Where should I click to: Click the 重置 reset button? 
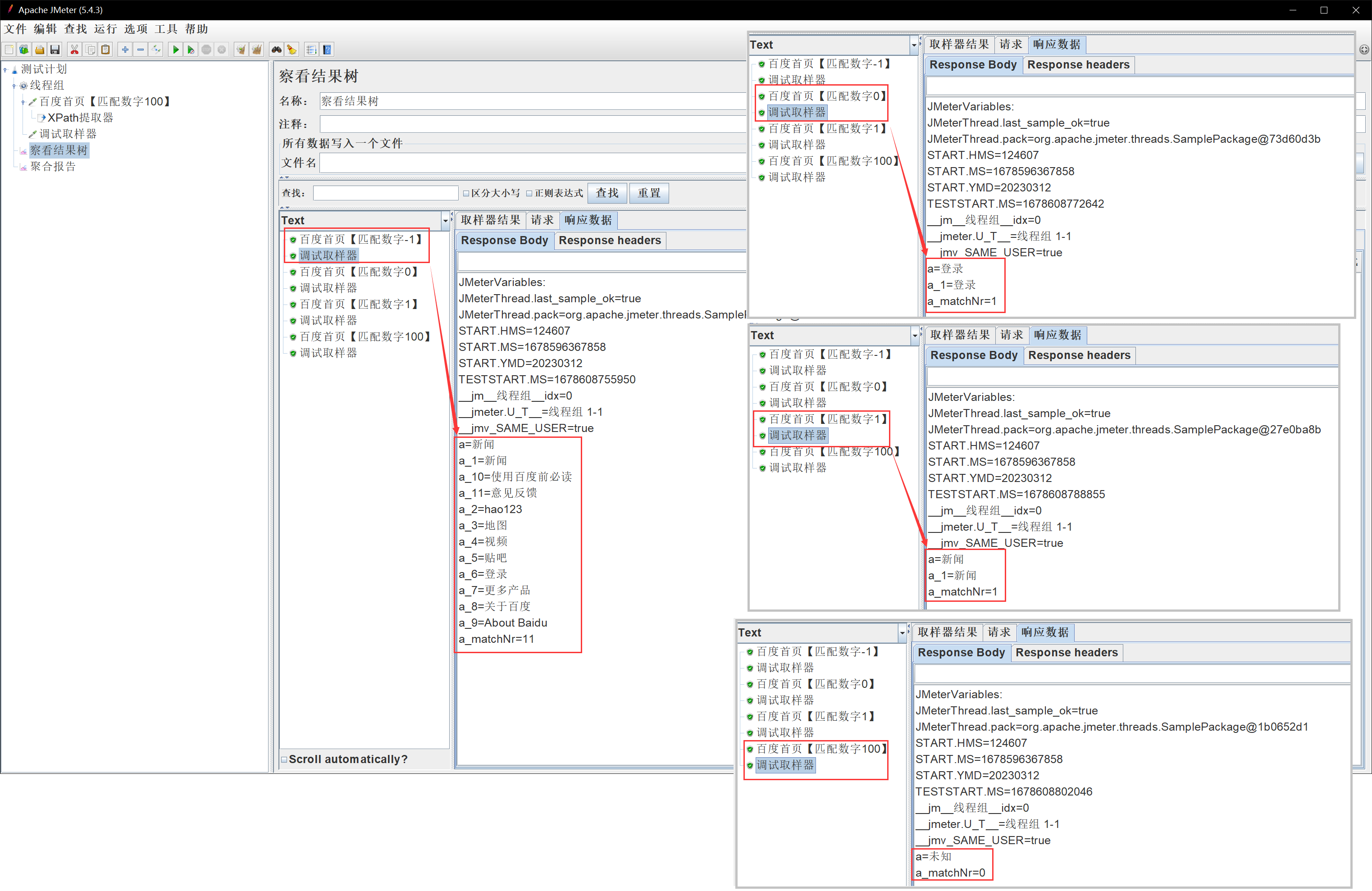pyautogui.click(x=648, y=193)
